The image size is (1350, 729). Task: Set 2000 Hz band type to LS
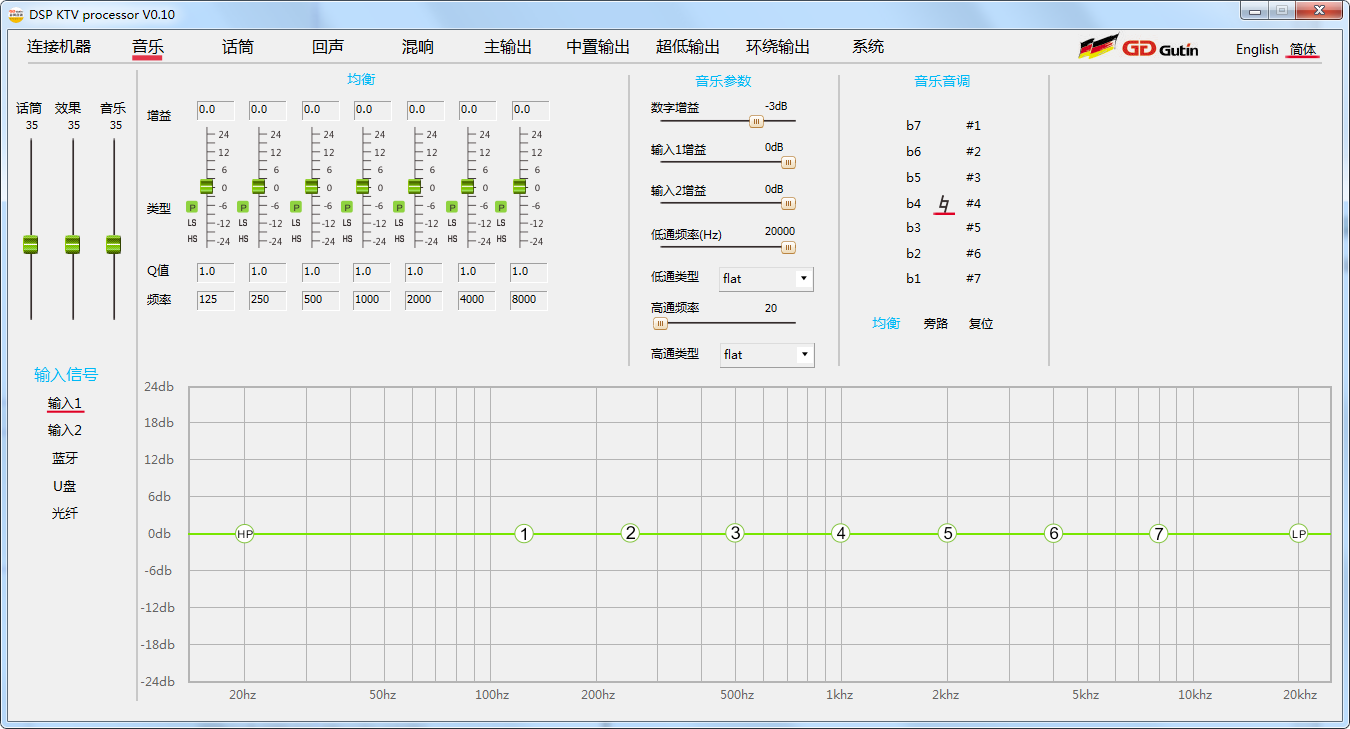tap(399, 223)
